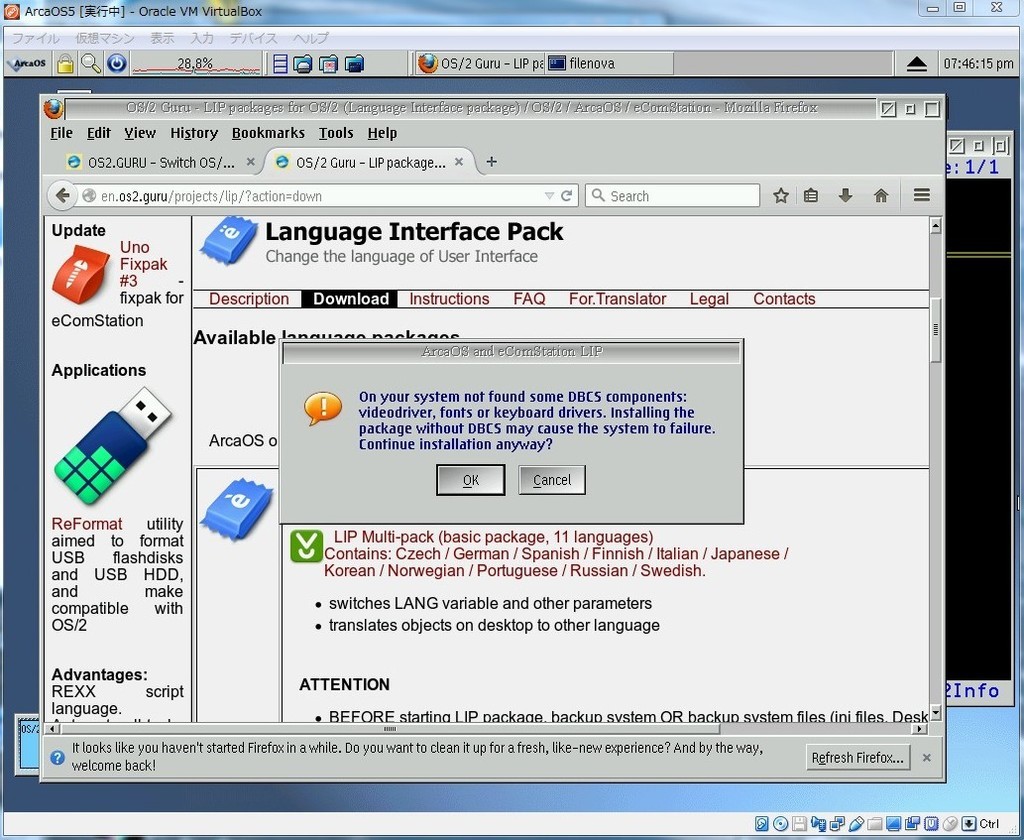Show bookmarks list icon in Firefox toolbar
This screenshot has width=1024, height=840.
click(x=810, y=196)
